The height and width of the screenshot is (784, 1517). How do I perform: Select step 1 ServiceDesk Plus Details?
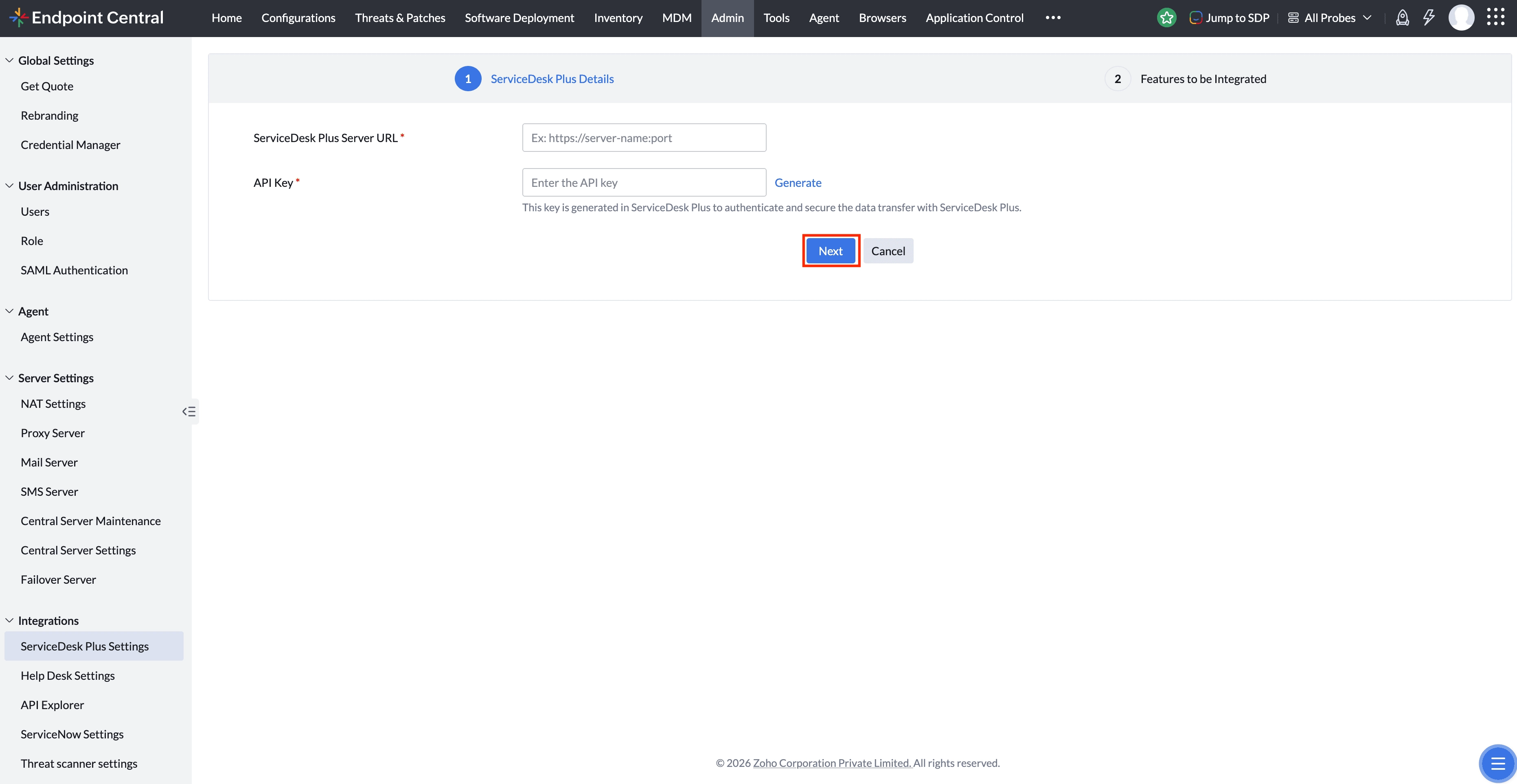coord(534,79)
